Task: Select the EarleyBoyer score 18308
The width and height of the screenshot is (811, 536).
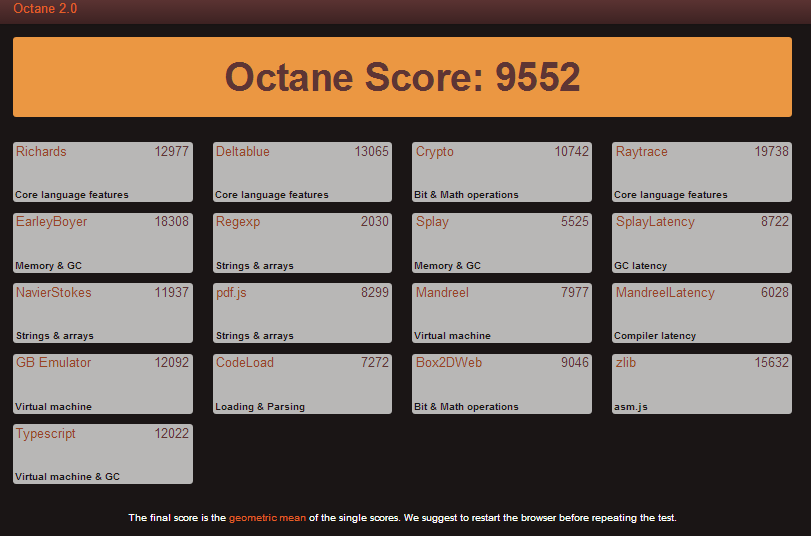Action: (172, 221)
